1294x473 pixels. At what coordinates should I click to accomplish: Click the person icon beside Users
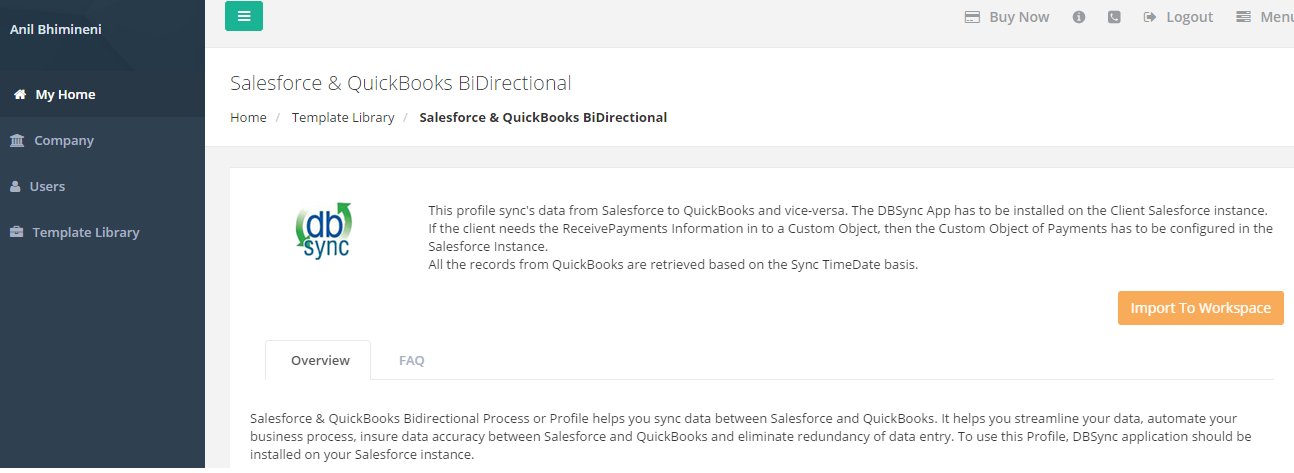[x=16, y=187]
